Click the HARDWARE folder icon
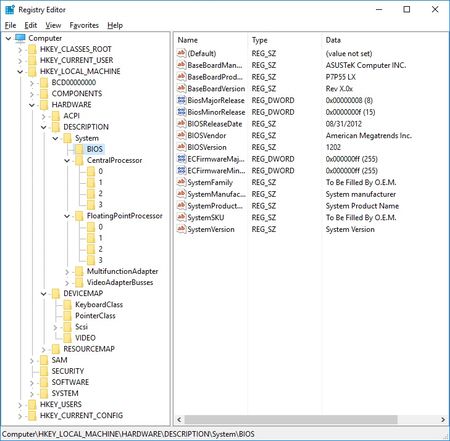This screenshot has height=441, width=450. (x=44, y=105)
